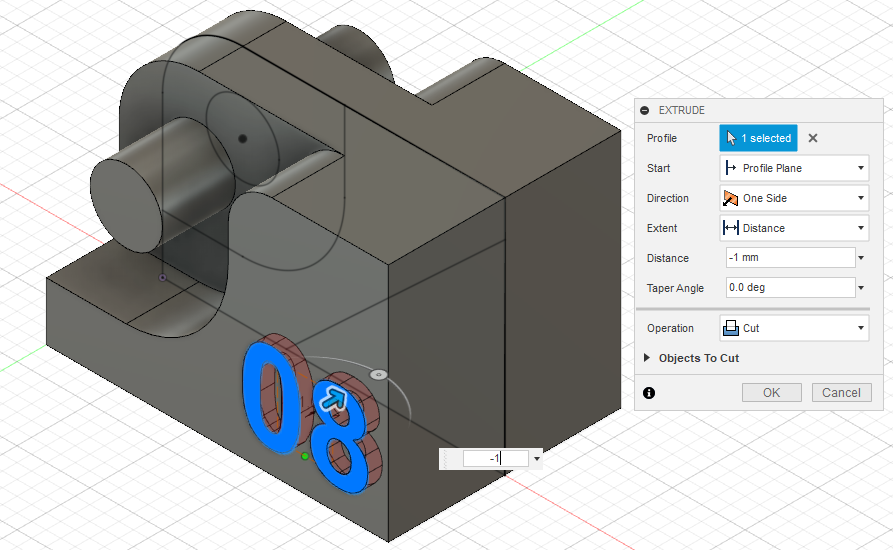The height and width of the screenshot is (550, 893).
Task: Open the Start 'Profile Plane' dropdown
Action: tap(794, 168)
